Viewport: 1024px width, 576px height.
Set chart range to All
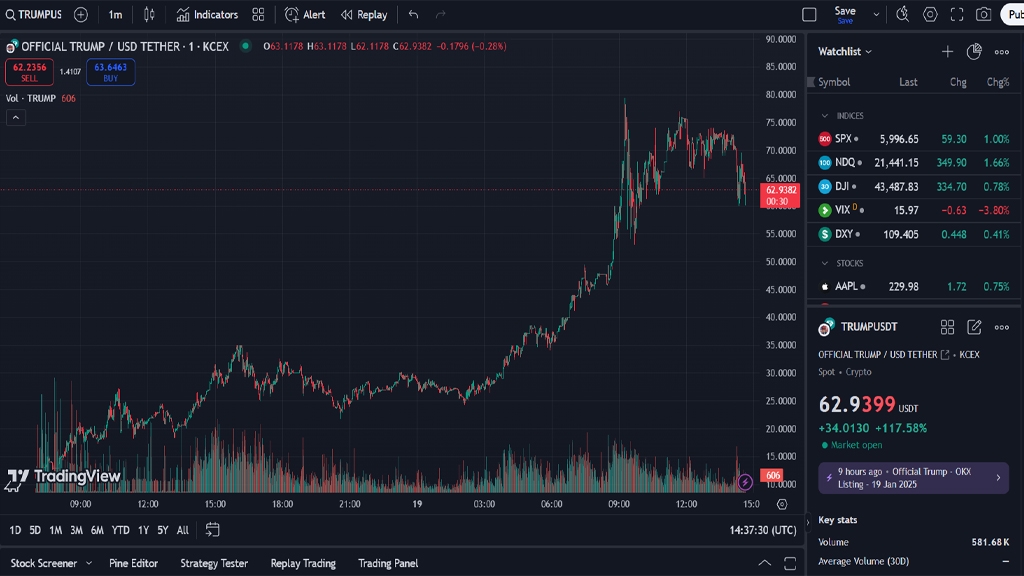coord(183,530)
